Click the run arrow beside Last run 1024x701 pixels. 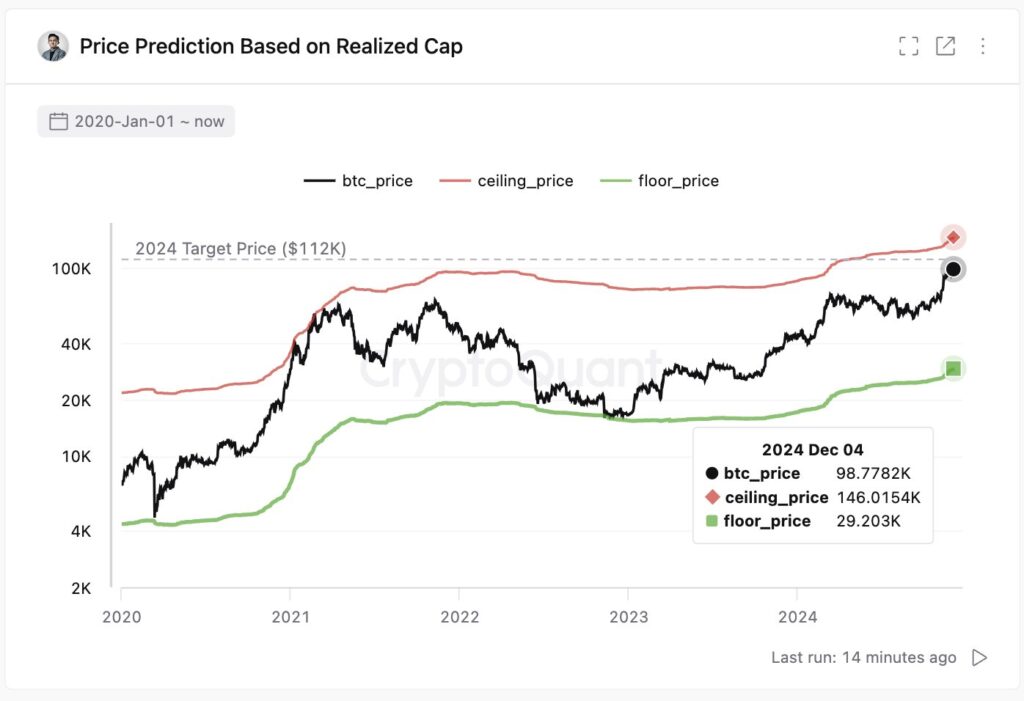(x=979, y=657)
